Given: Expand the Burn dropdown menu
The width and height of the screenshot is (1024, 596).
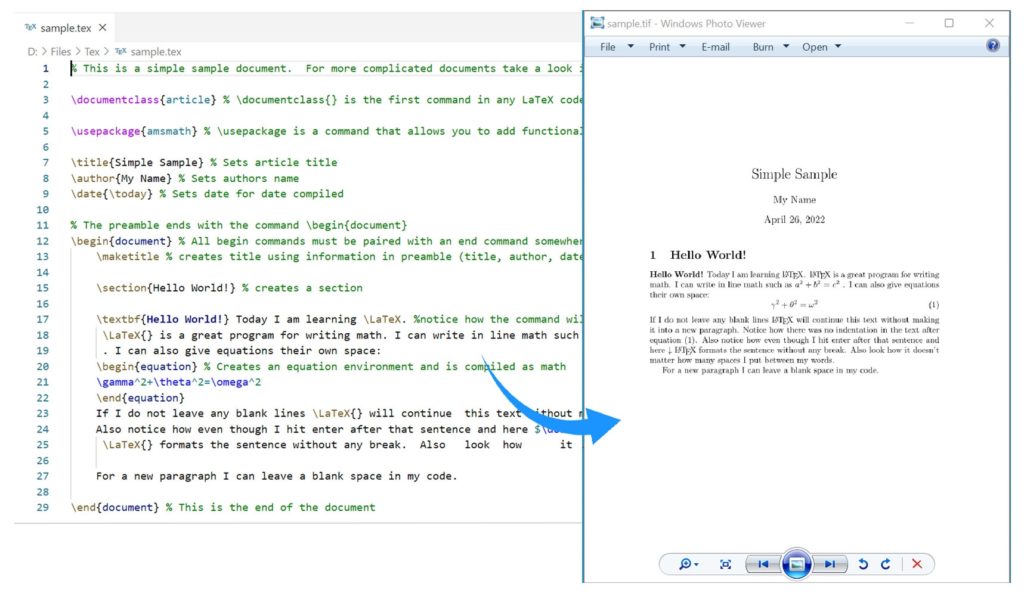Looking at the screenshot, I should 770,47.
